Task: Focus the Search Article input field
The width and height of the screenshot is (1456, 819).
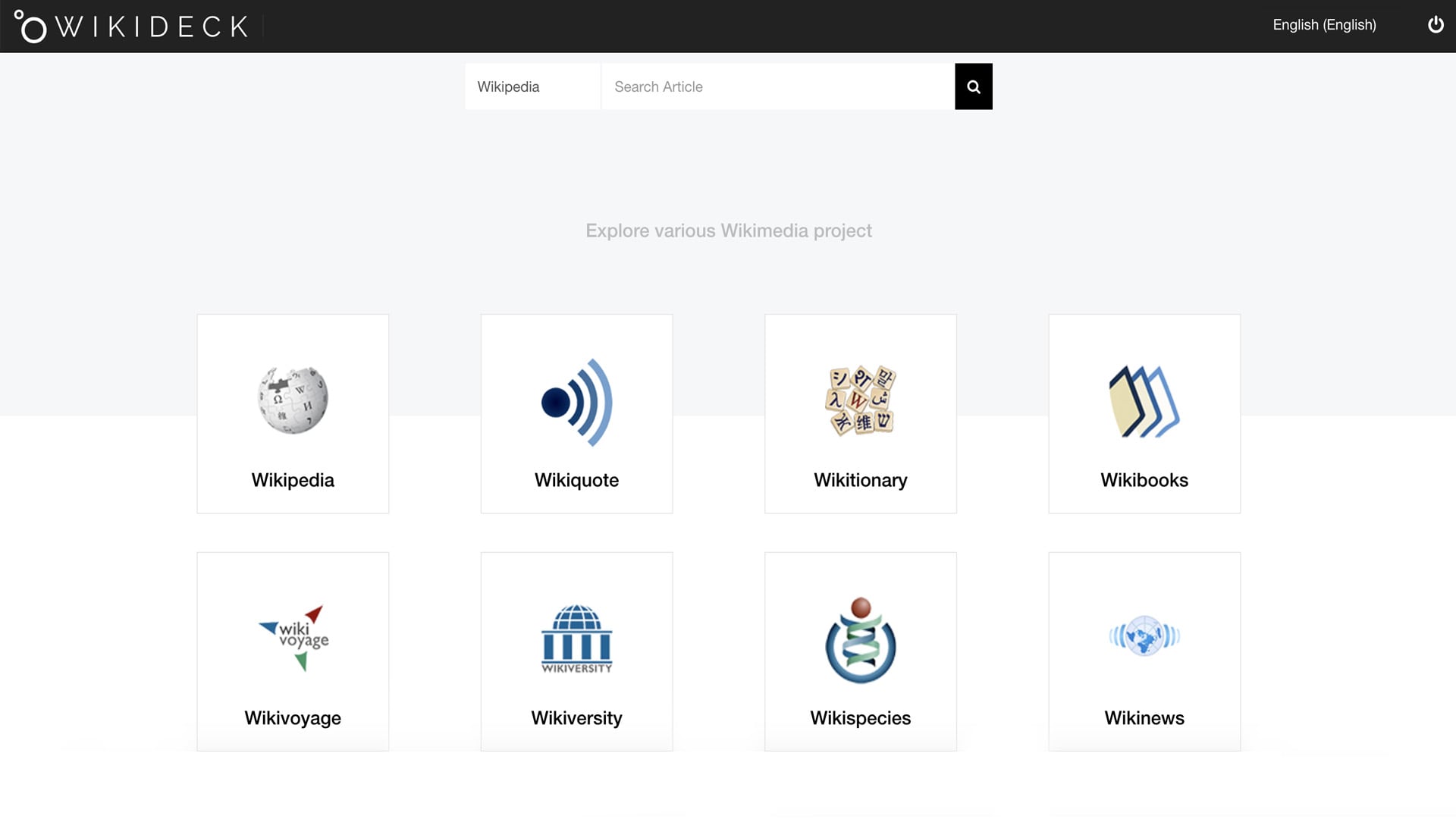Action: [x=778, y=86]
